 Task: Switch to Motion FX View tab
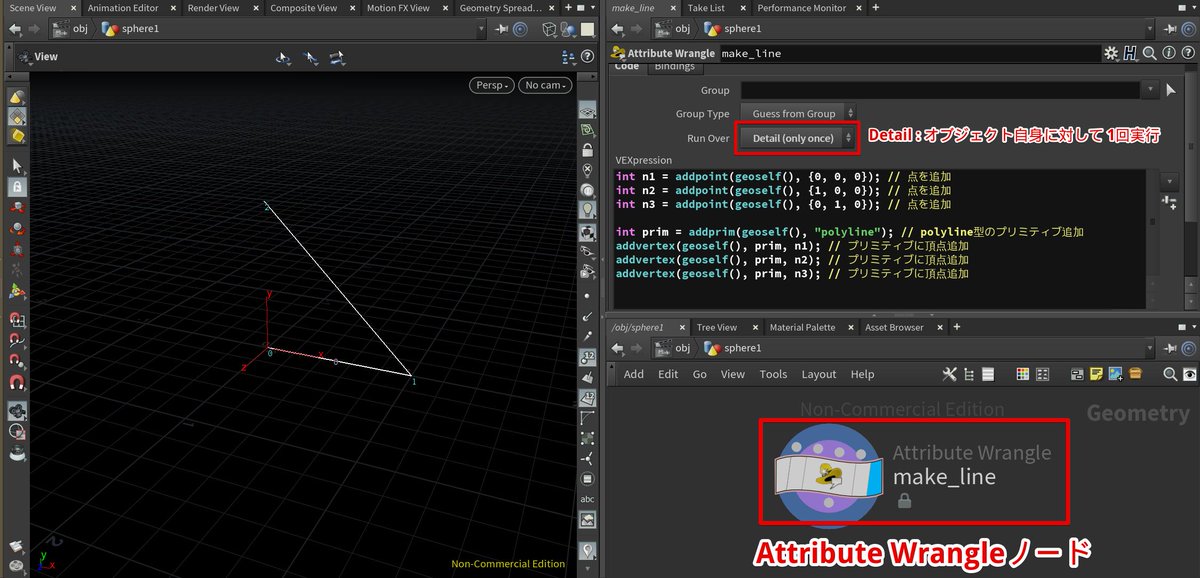[398, 8]
